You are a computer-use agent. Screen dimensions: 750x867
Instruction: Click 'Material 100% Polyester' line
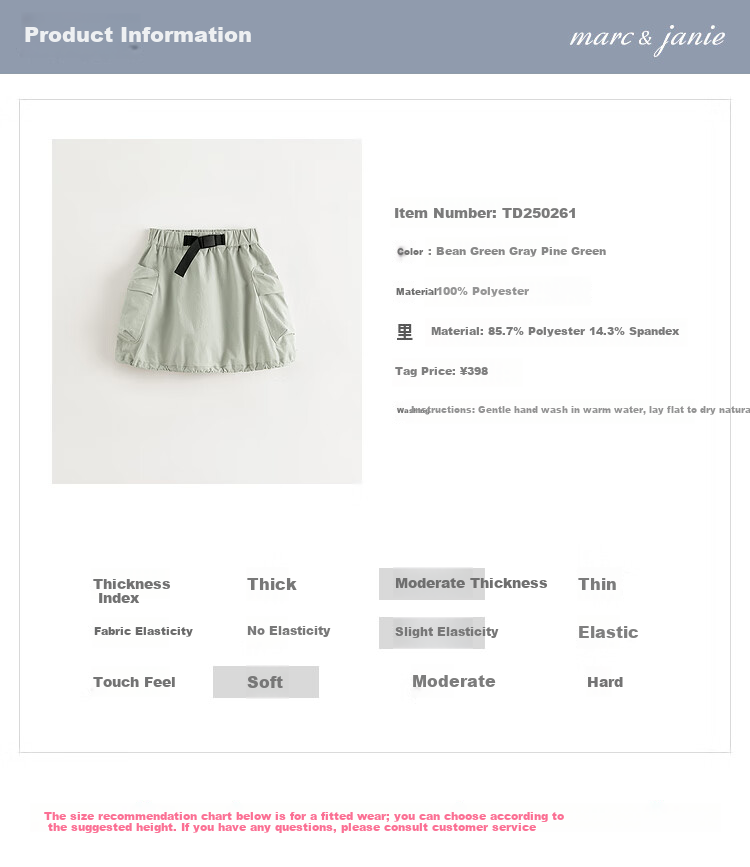pos(462,291)
